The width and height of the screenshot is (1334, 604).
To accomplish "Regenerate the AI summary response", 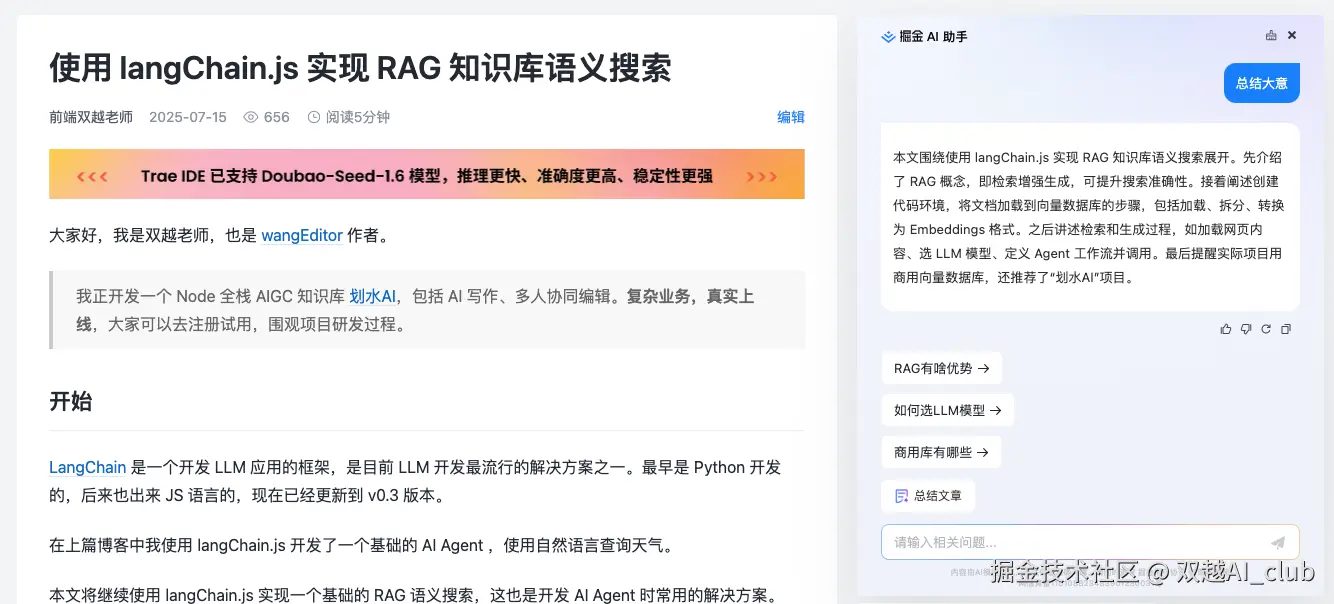I will pos(1266,329).
